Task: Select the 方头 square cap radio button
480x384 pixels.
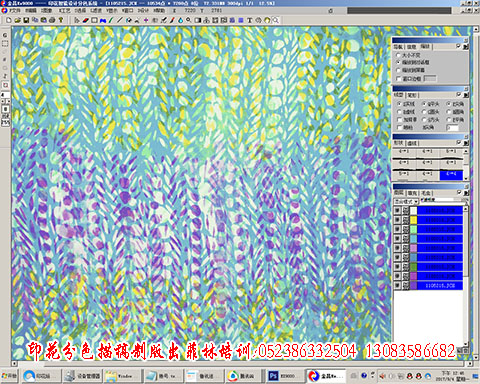Action: [x=424, y=119]
